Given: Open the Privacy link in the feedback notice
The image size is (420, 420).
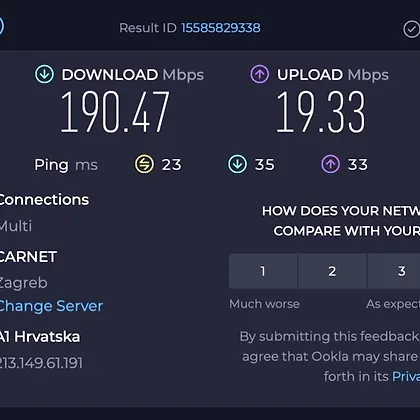Looking at the screenshot, I should coord(406,376).
